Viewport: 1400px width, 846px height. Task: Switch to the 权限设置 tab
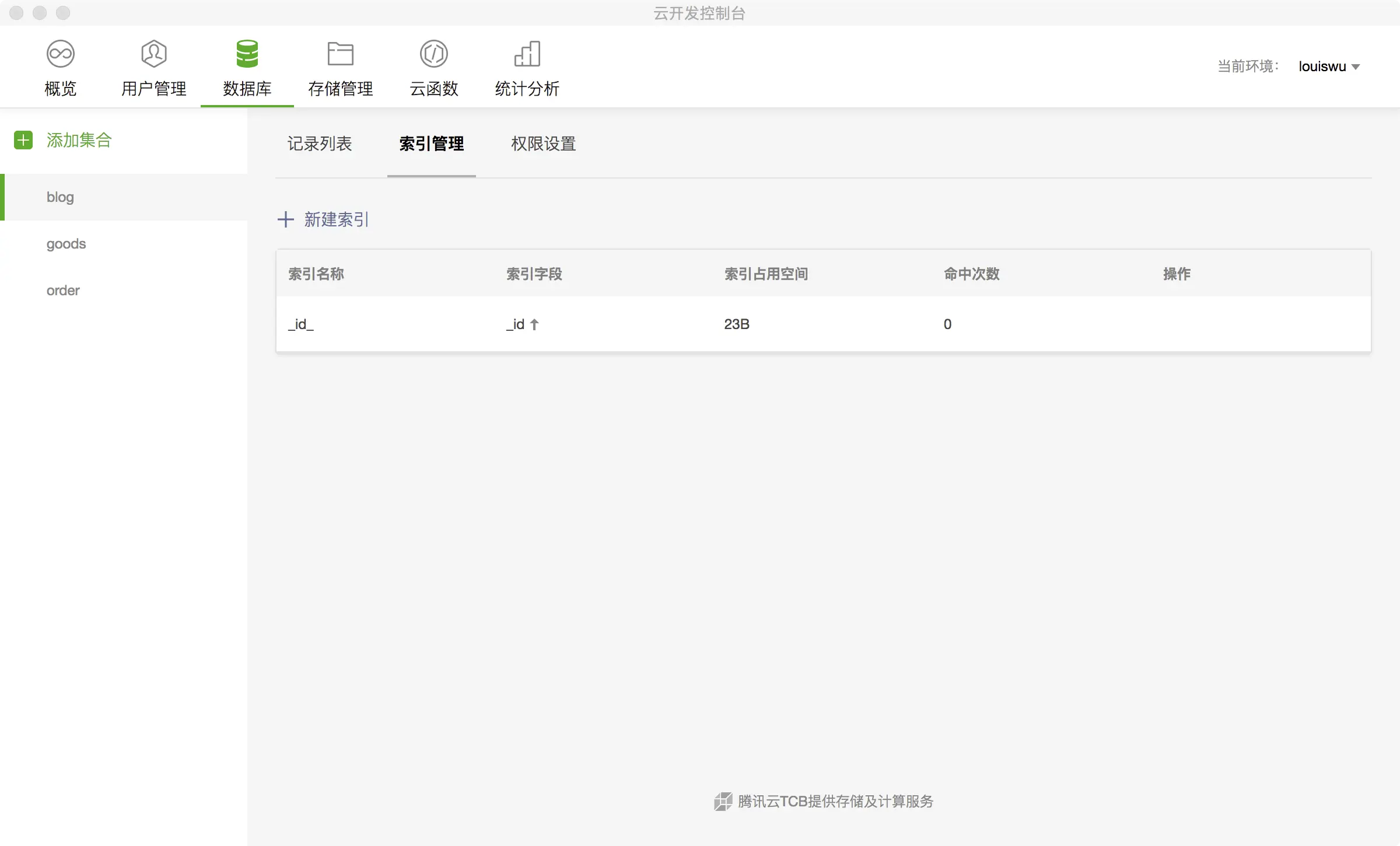point(544,144)
